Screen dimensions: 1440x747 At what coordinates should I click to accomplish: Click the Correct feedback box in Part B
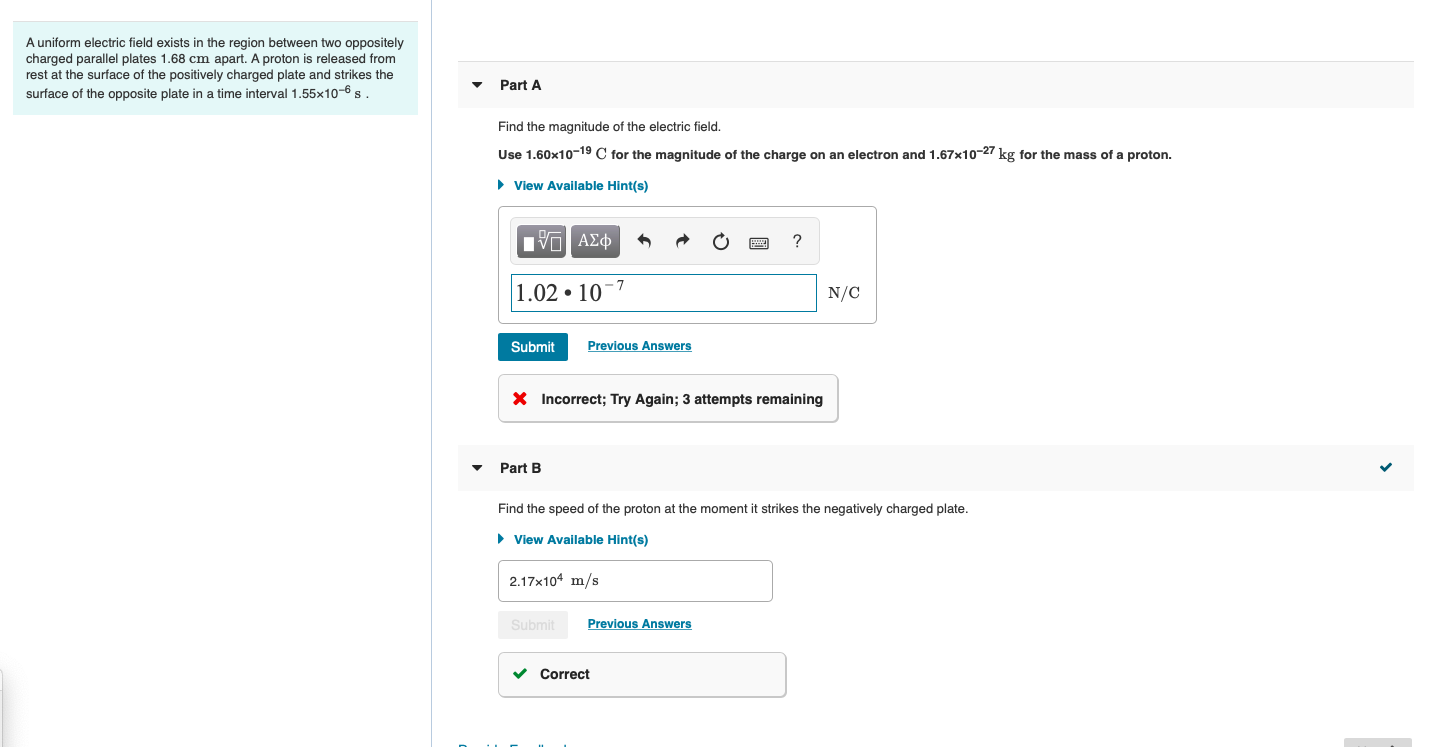[x=642, y=674]
